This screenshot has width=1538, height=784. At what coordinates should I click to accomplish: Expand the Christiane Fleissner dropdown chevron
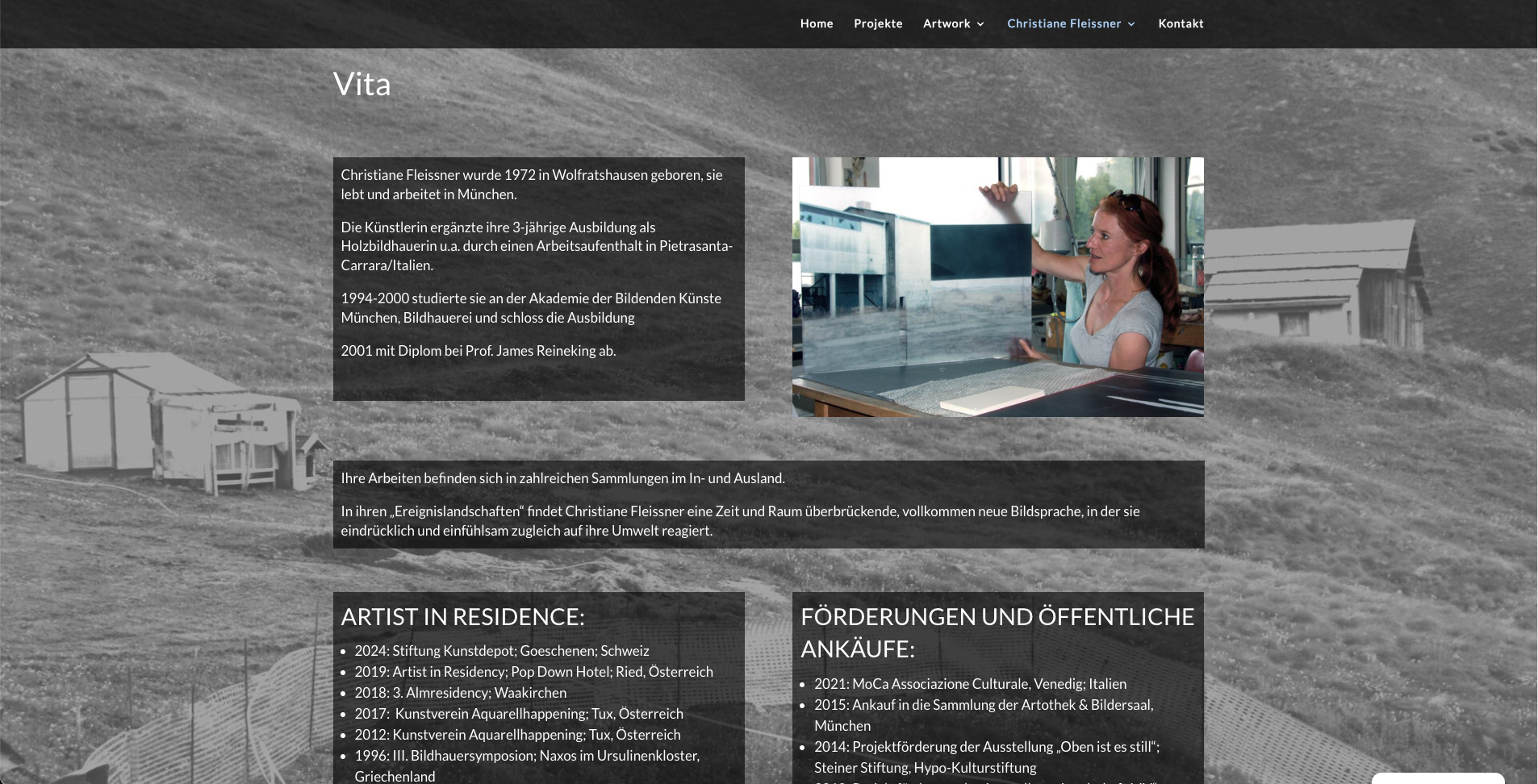pyautogui.click(x=1131, y=24)
